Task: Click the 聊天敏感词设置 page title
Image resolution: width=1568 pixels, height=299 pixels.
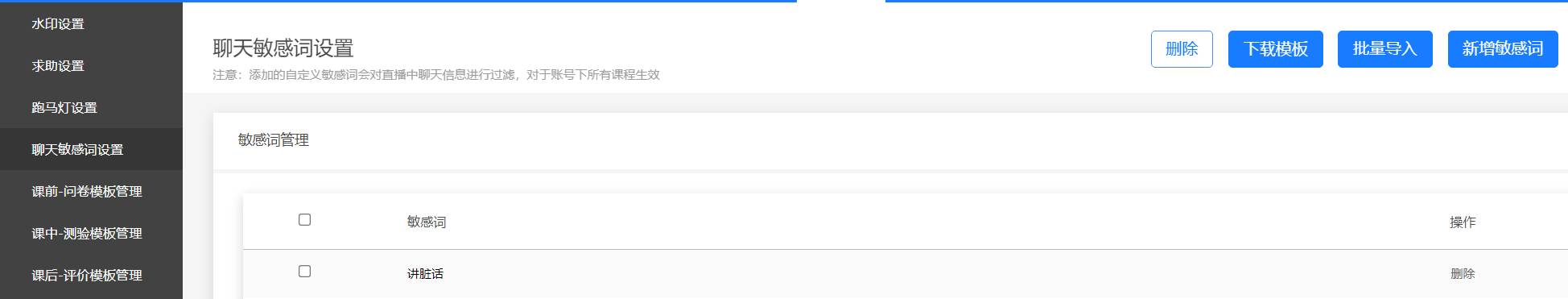Action: pos(283,48)
